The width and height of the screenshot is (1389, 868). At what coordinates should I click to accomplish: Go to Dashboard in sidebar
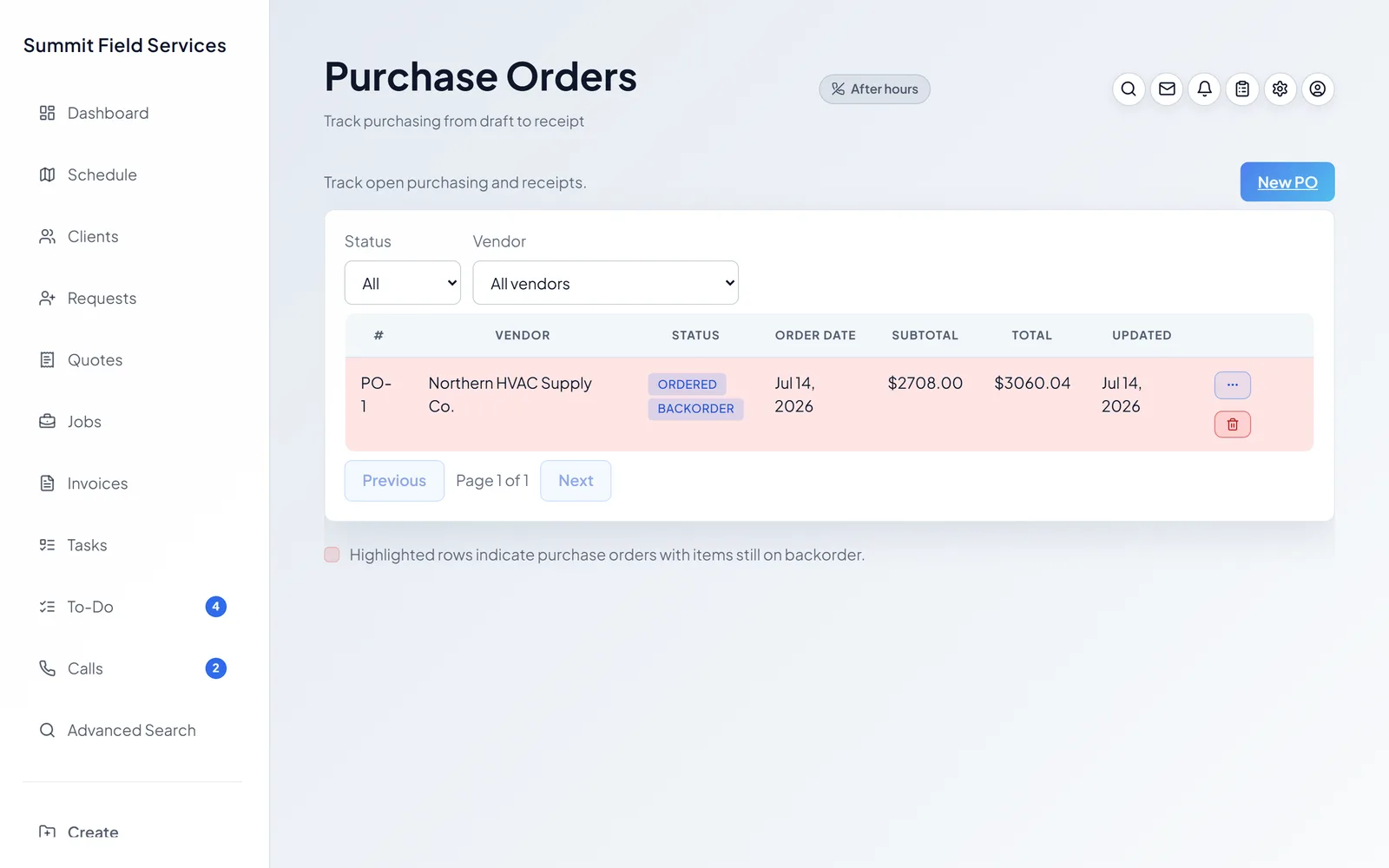tap(108, 113)
